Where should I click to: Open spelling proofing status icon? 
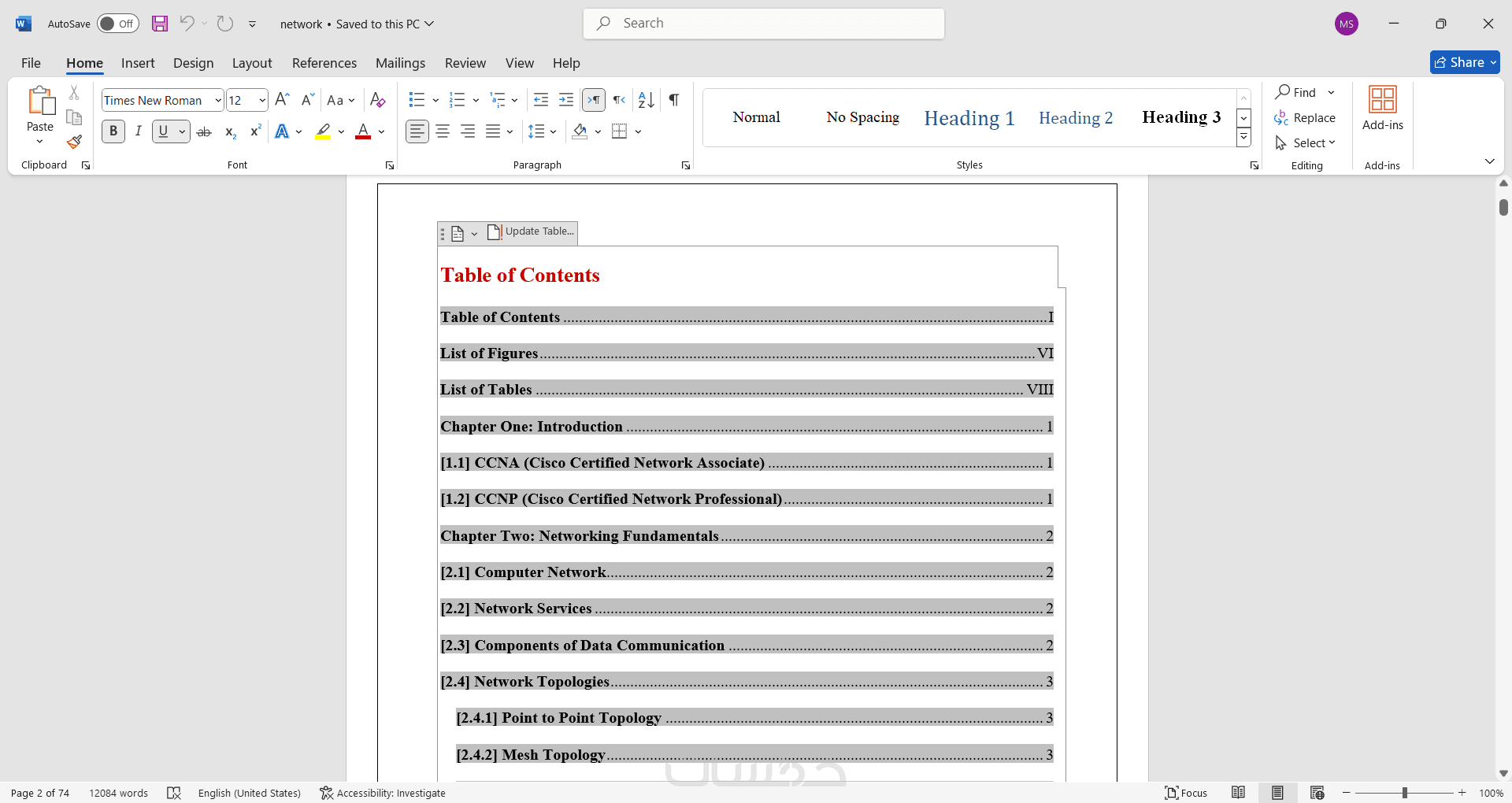pyautogui.click(x=174, y=793)
